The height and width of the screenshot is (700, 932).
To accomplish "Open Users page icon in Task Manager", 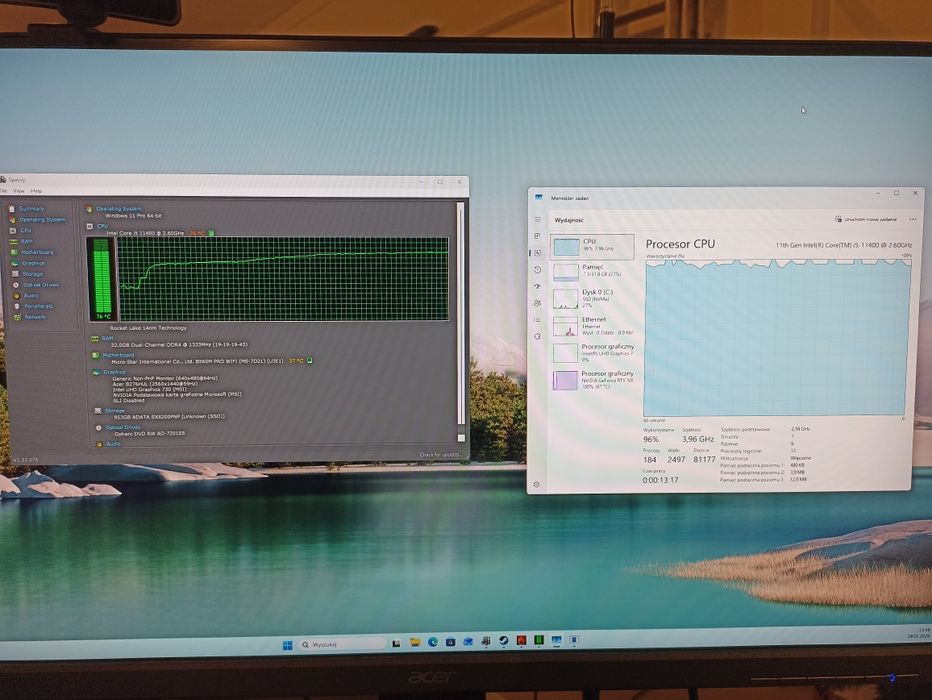I will pyautogui.click(x=537, y=303).
